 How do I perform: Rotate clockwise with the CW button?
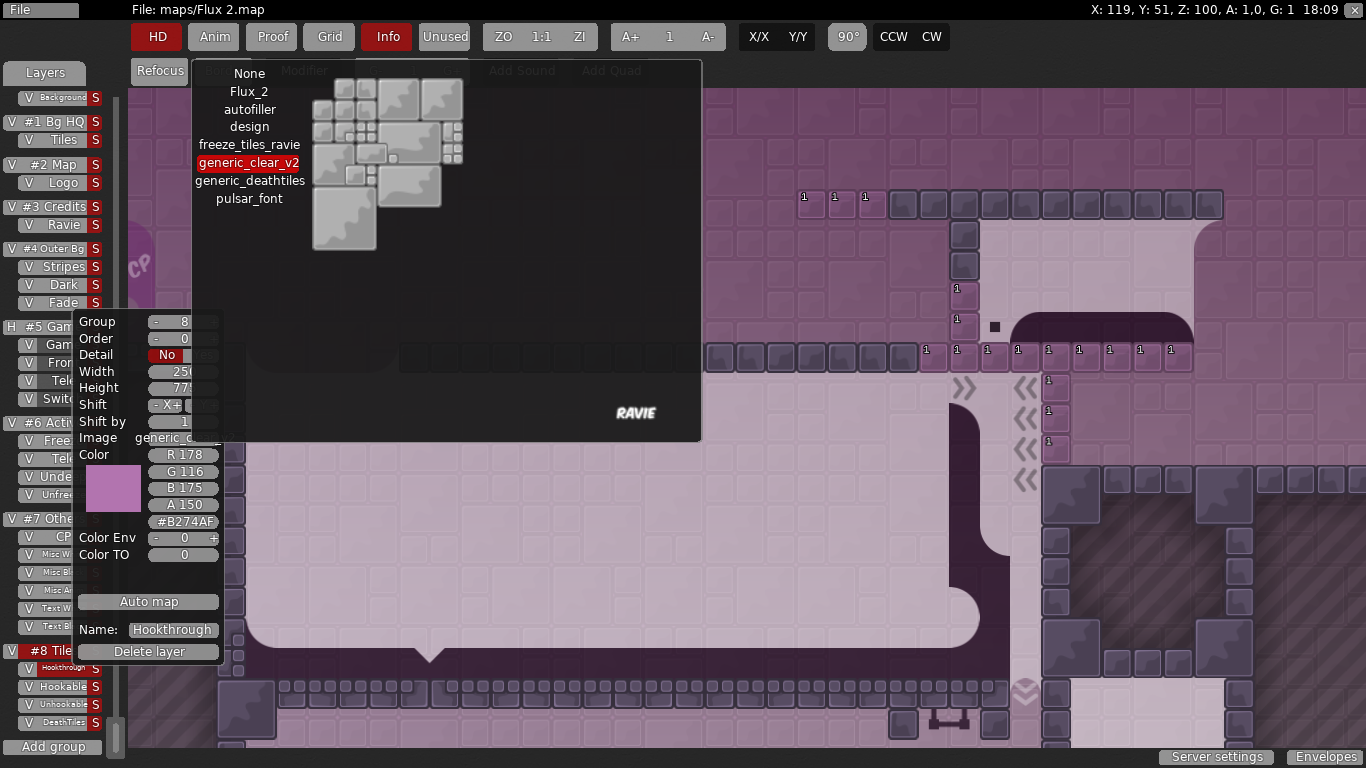pyautogui.click(x=931, y=37)
